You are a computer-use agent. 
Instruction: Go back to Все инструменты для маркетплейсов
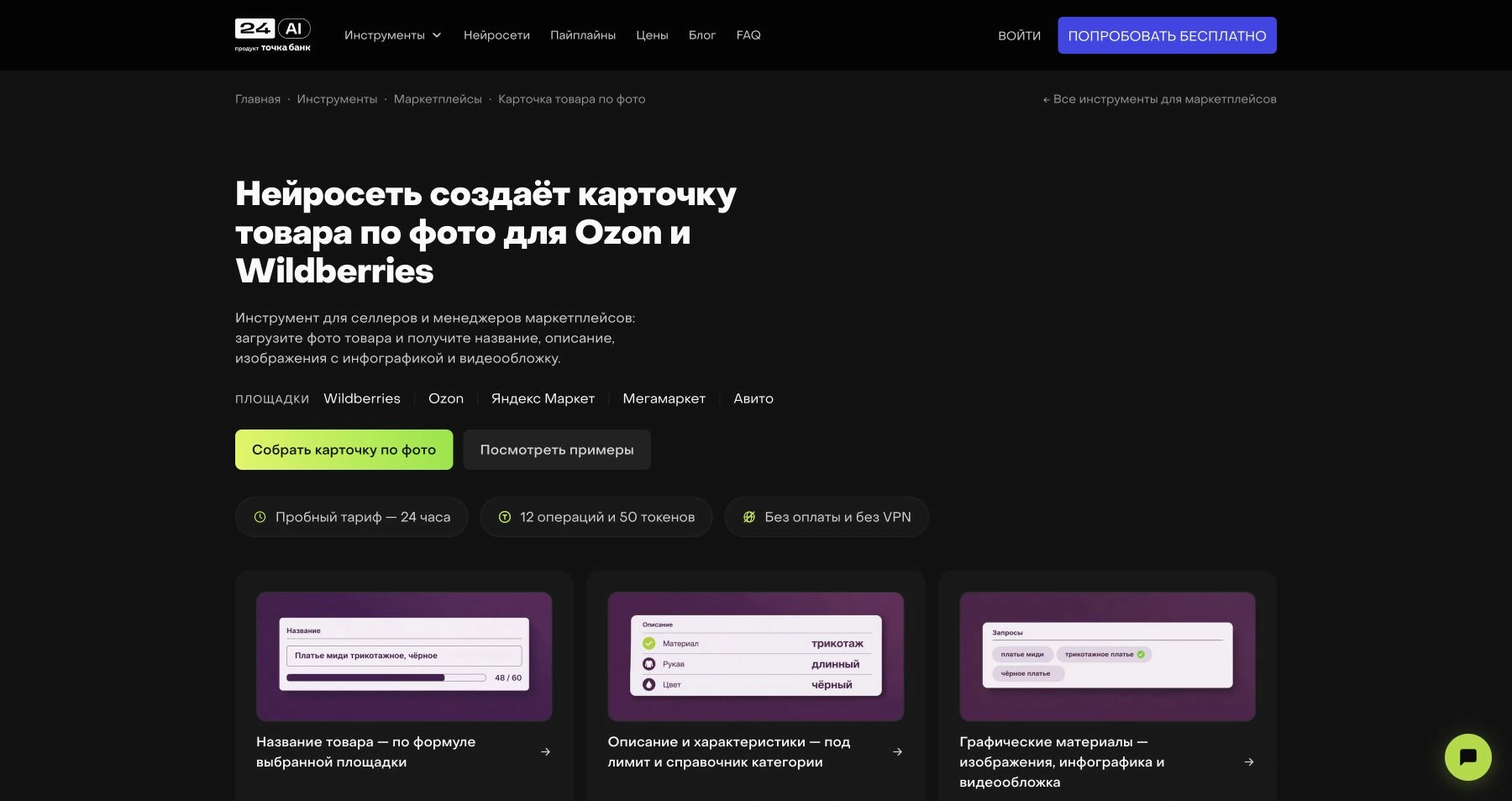pyautogui.click(x=1159, y=99)
